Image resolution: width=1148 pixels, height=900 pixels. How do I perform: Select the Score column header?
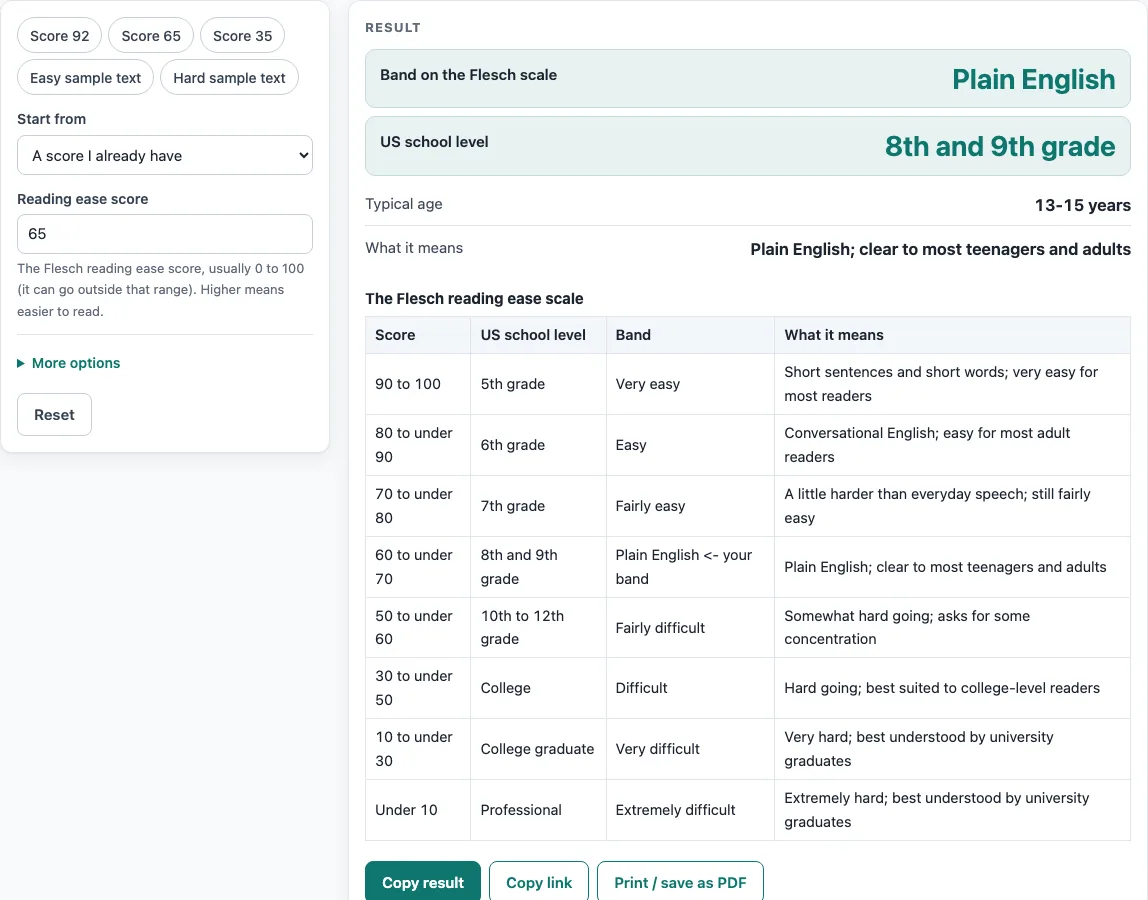[x=417, y=335]
